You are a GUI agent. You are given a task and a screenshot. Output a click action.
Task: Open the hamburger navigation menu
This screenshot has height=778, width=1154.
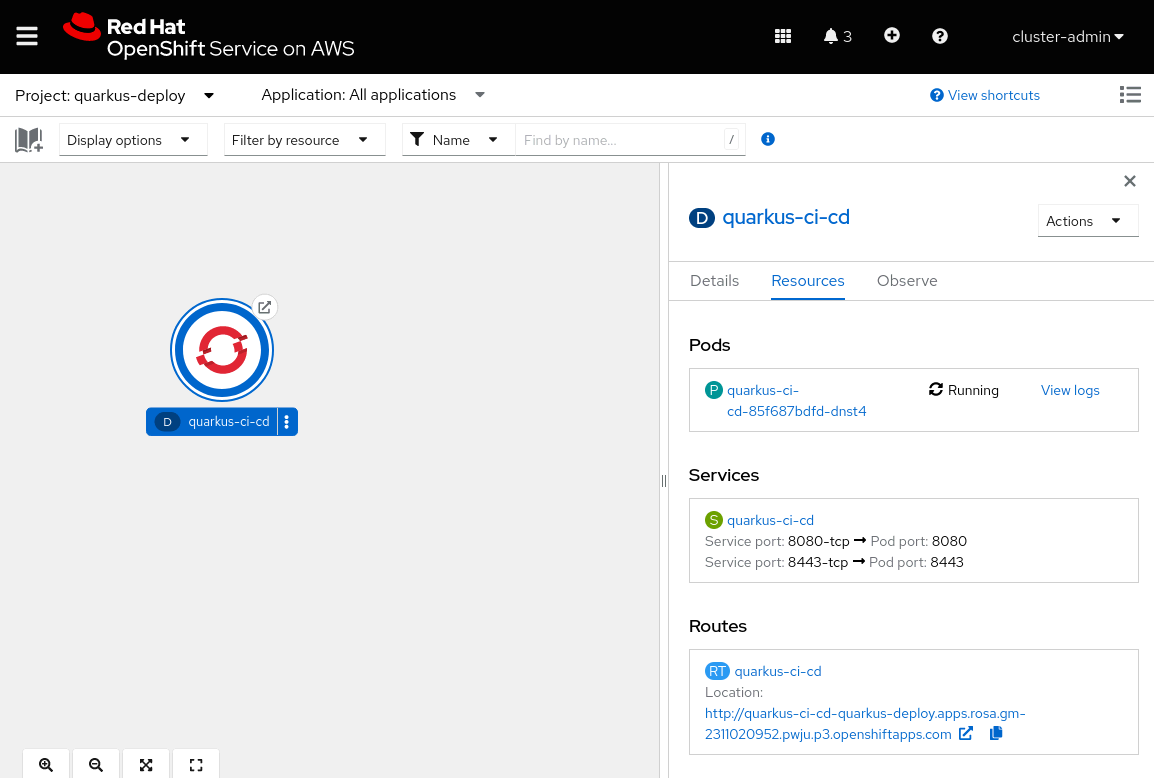(27, 36)
